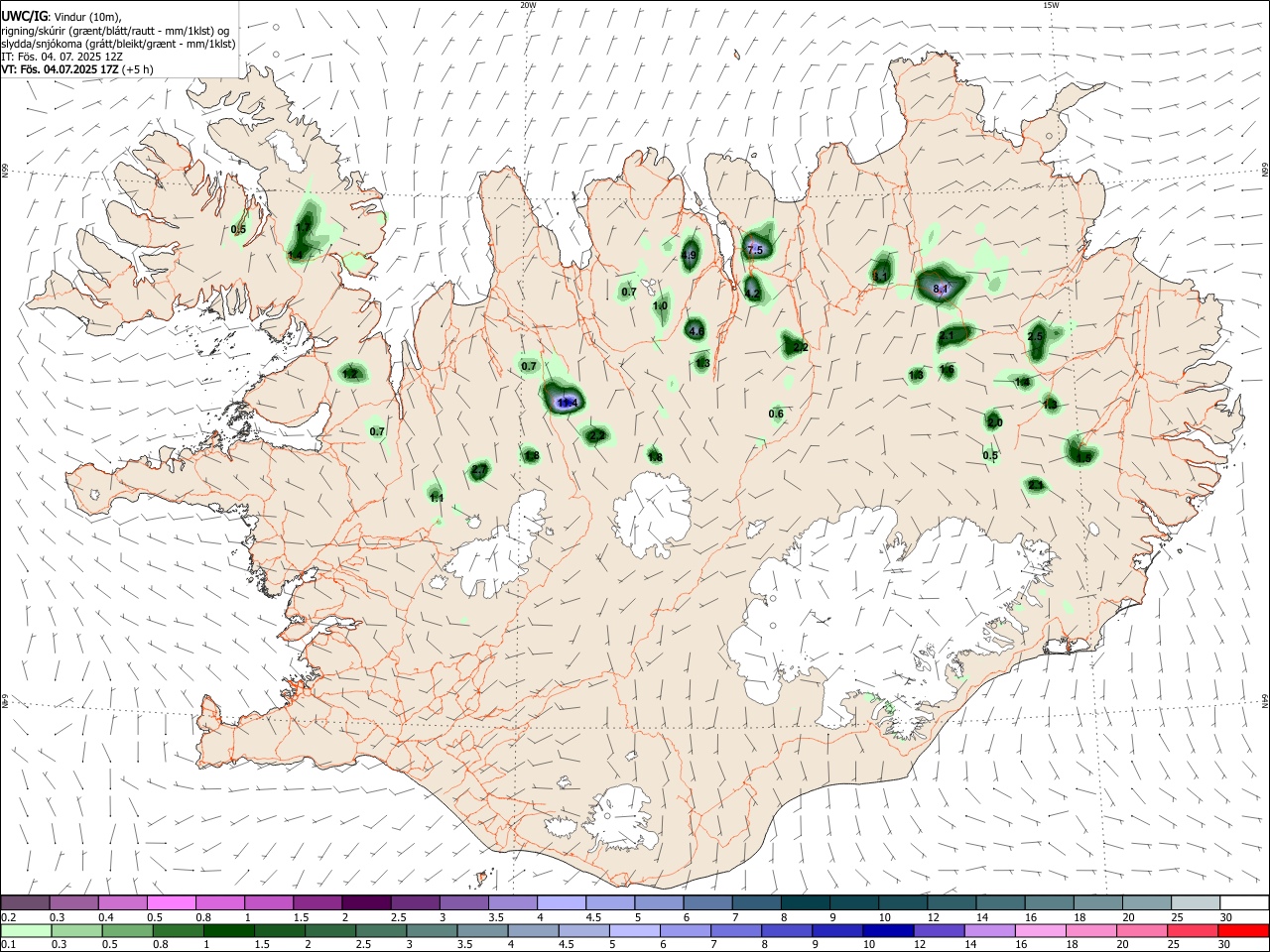The width and height of the screenshot is (1270, 952).
Task: Click the pale green 0.1 swatch in lower legend
Action: click(x=26, y=931)
